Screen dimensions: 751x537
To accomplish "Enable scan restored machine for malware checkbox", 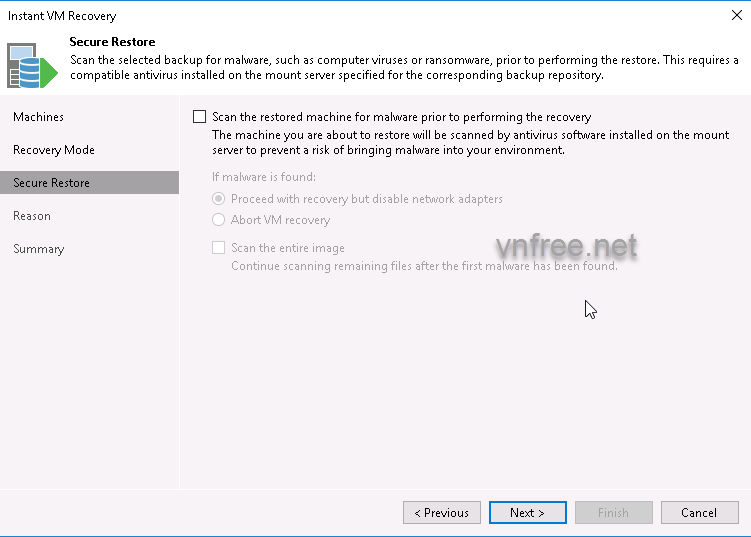I will click(x=199, y=117).
